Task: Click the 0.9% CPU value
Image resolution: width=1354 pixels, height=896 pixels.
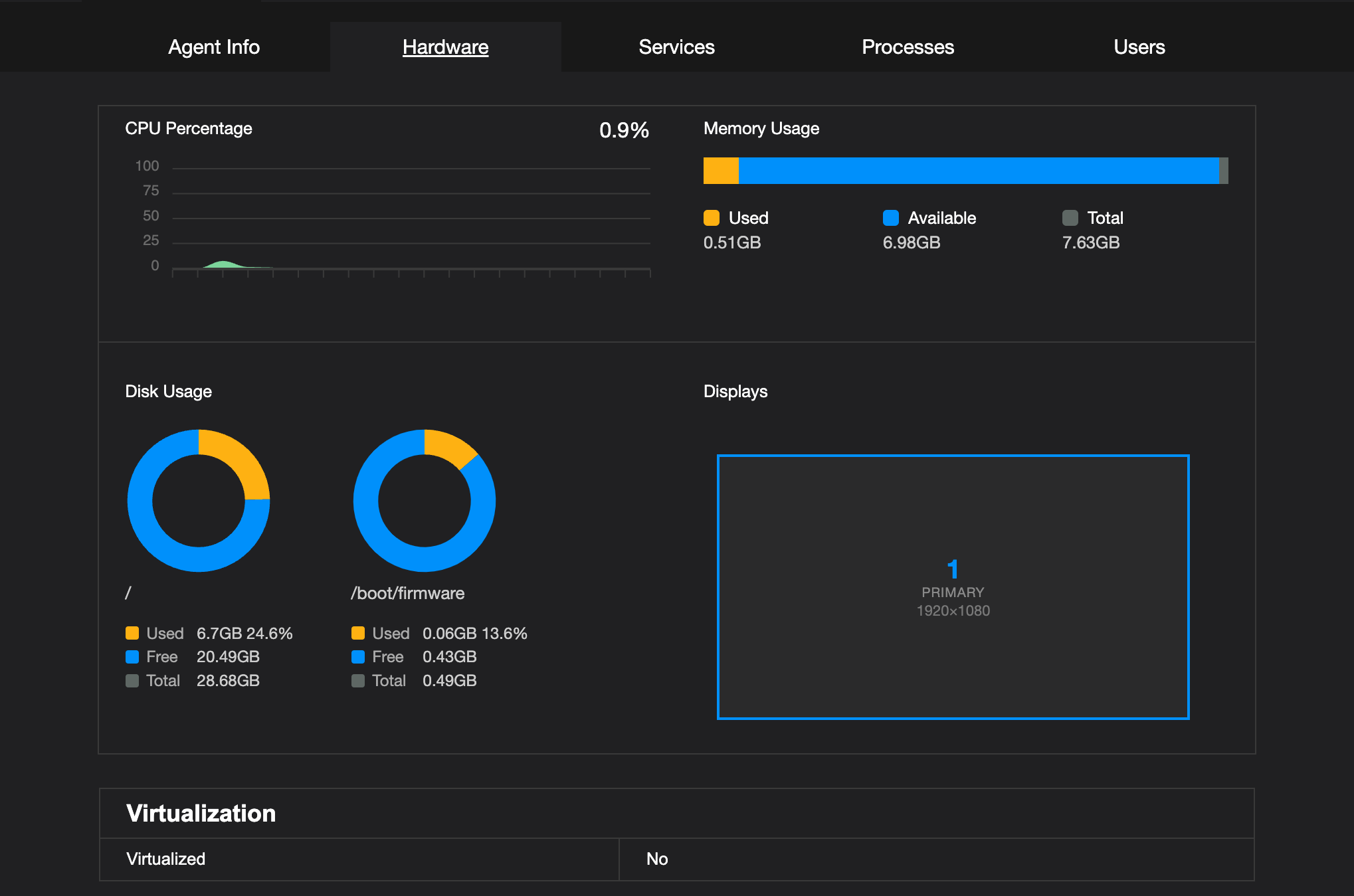Action: pyautogui.click(x=624, y=130)
